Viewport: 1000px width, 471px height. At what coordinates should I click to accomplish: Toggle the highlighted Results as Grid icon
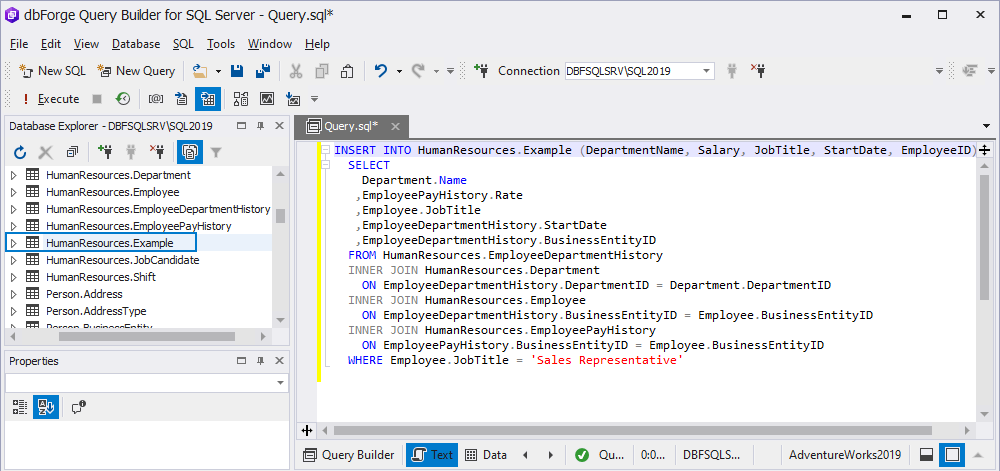208,99
